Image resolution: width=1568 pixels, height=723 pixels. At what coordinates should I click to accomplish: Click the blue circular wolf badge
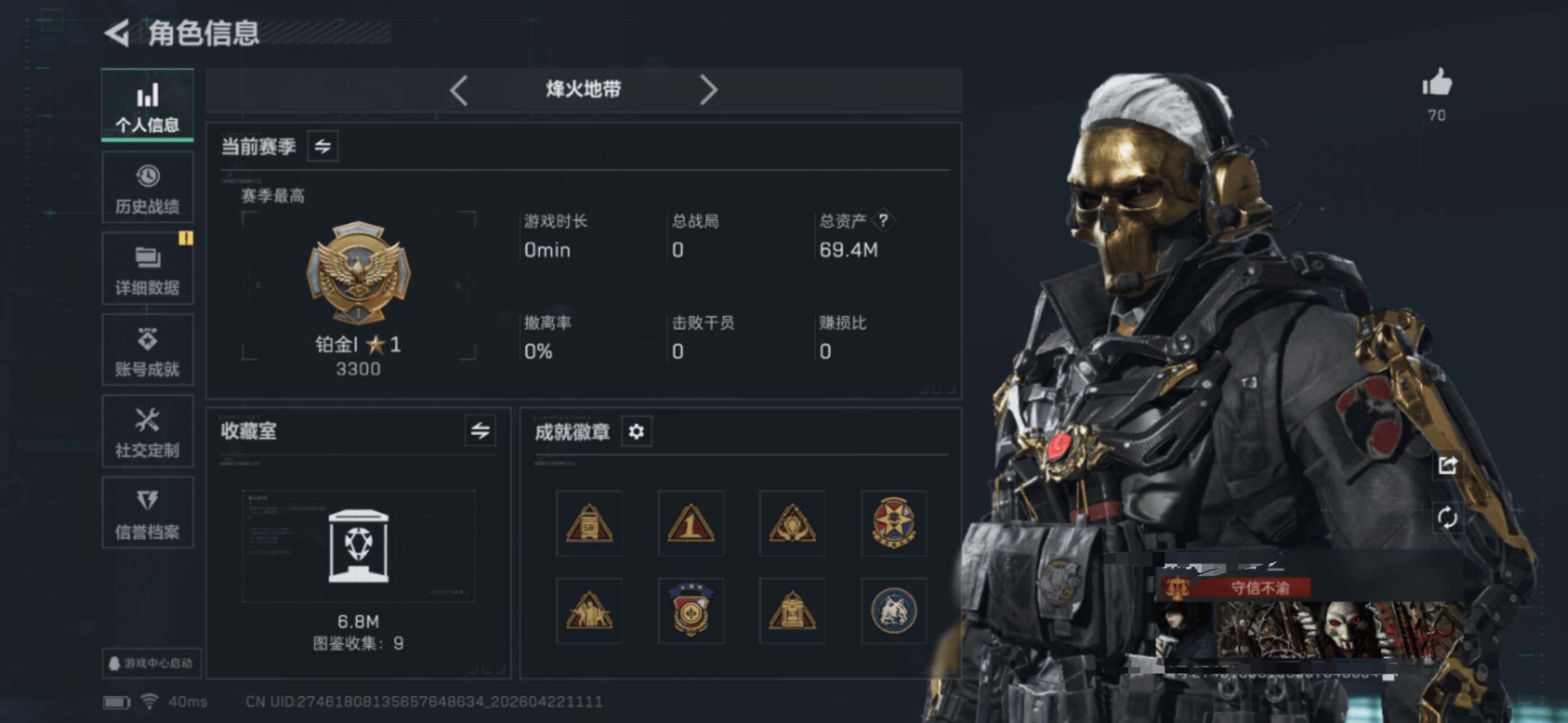point(893,610)
